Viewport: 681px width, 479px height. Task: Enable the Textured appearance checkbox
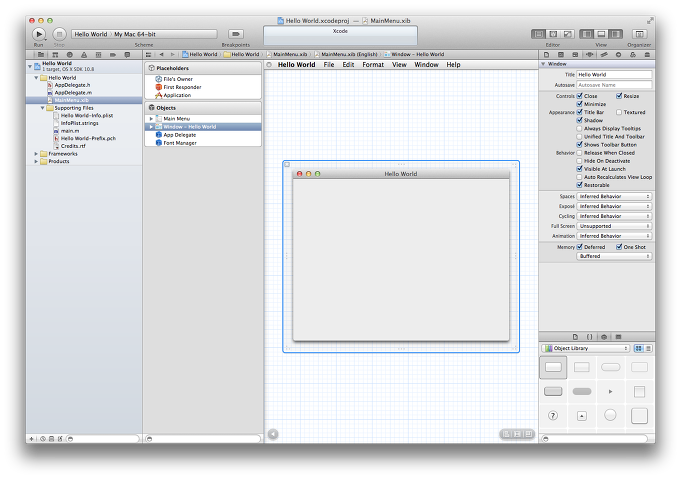coord(619,112)
